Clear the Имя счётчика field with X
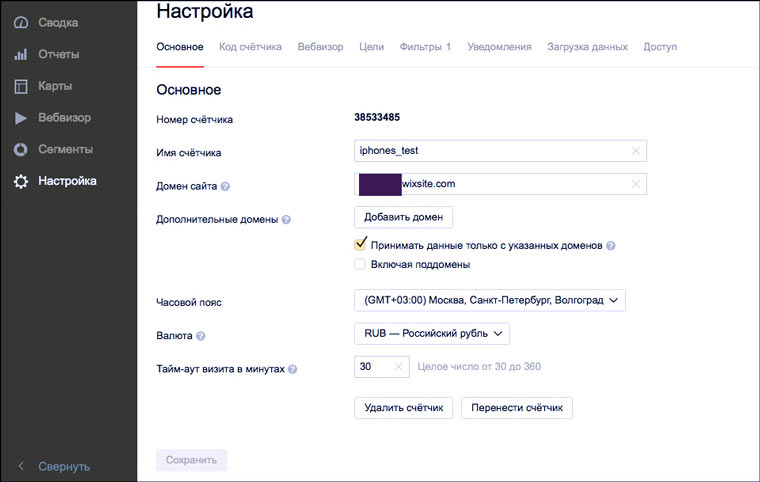 pyautogui.click(x=636, y=151)
